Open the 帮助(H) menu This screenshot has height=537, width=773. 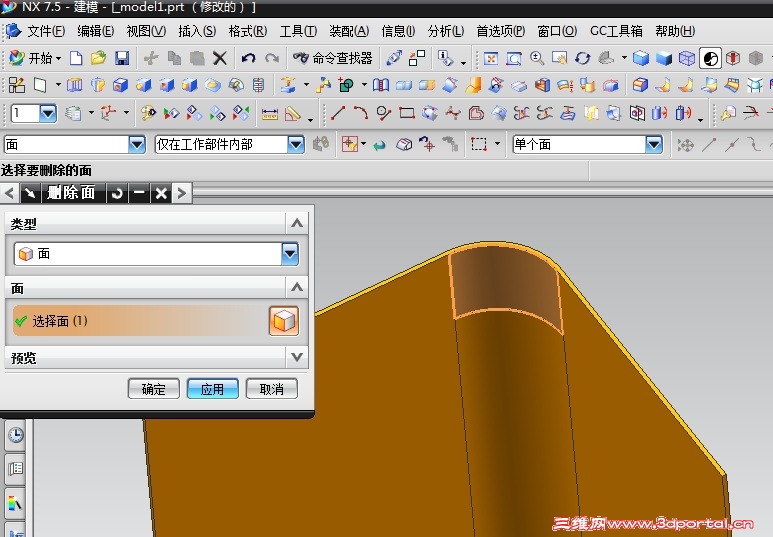[675, 31]
